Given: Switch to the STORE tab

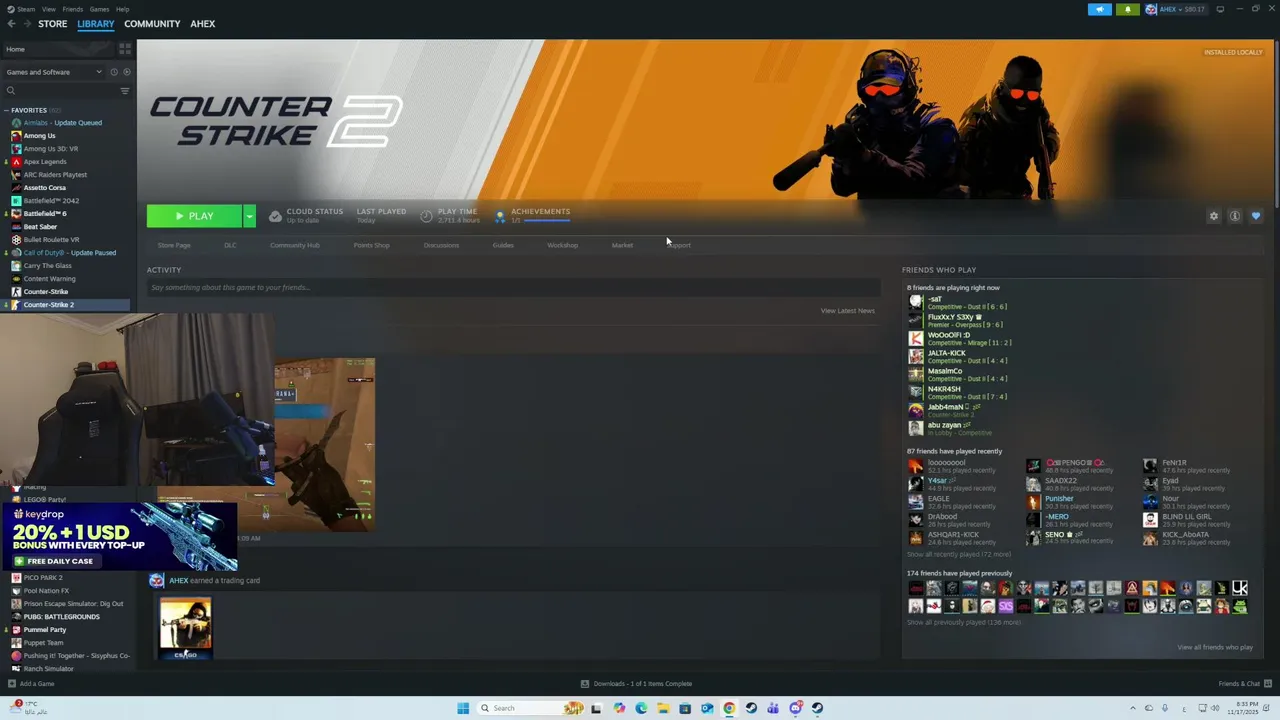Looking at the screenshot, I should [x=53, y=24].
